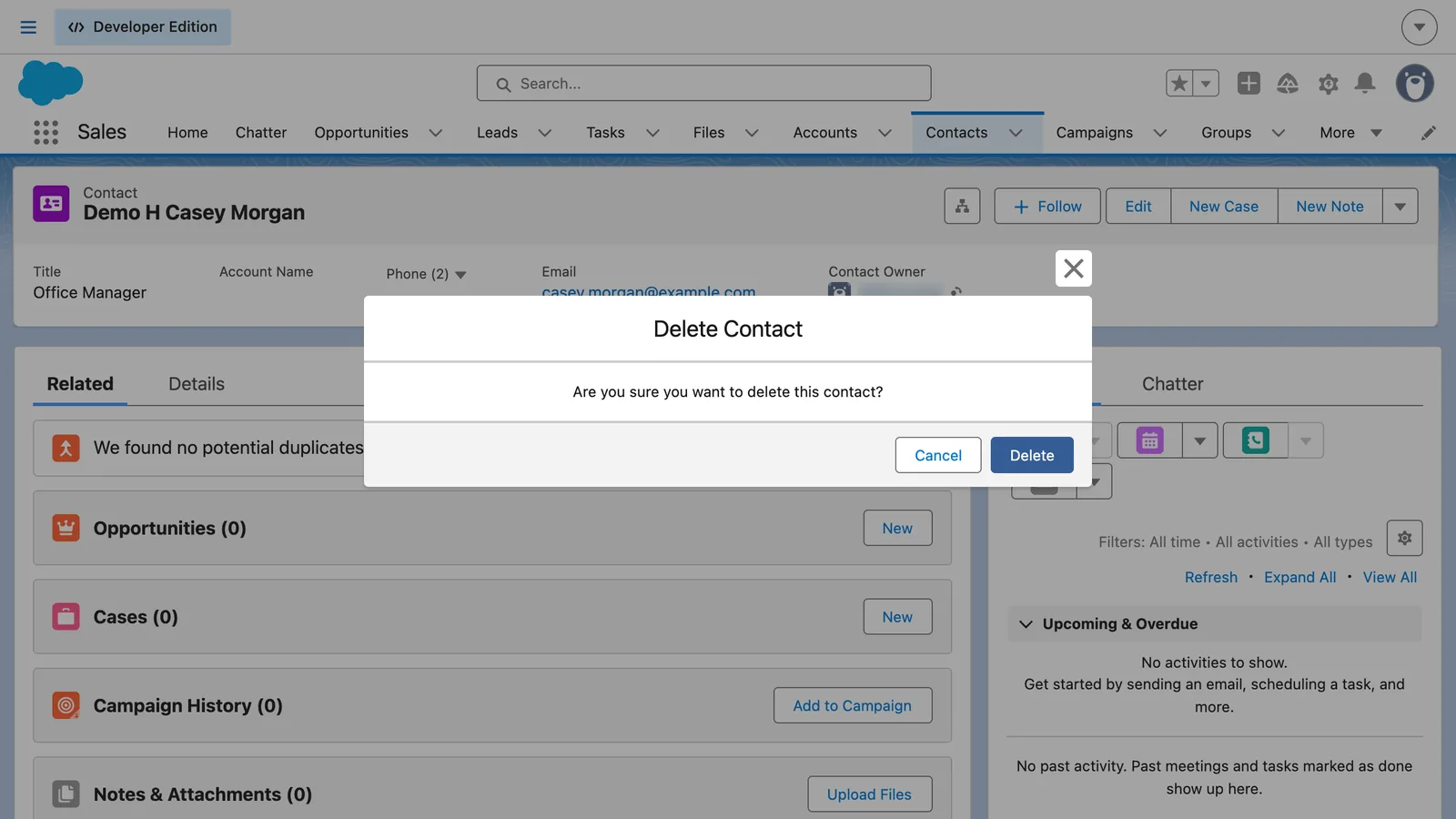Viewport: 1456px width, 819px height.
Task: Open the Notifications bell
Action: (1365, 84)
